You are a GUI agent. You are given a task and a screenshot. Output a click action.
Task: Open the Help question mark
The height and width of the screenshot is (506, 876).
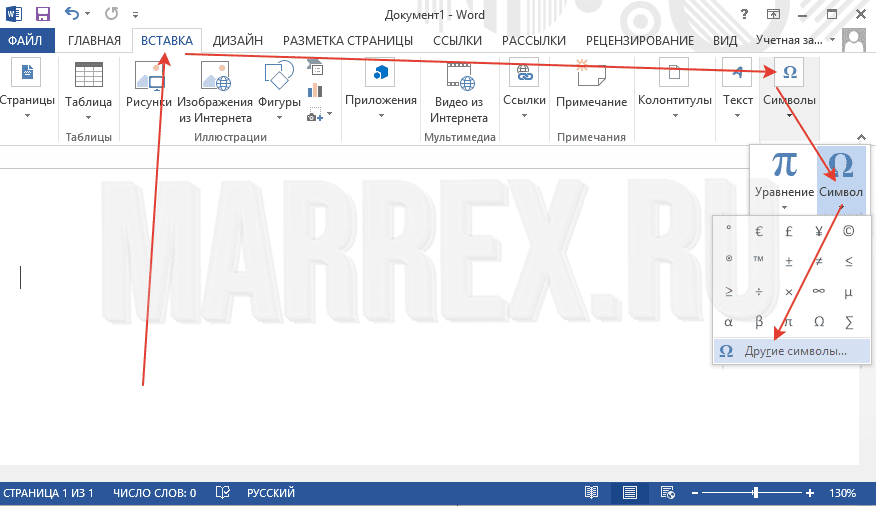click(x=744, y=14)
